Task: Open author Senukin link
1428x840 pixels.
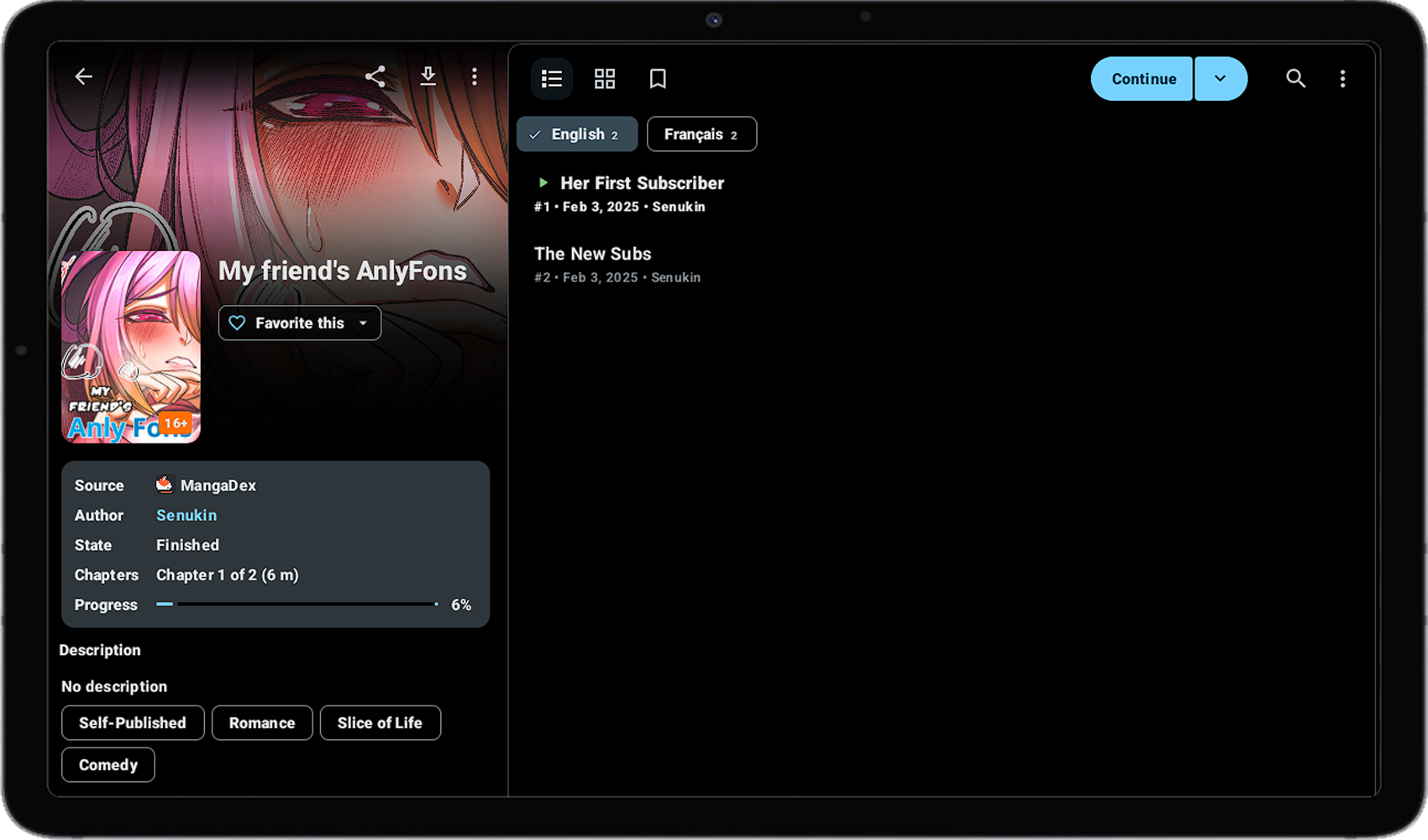Action: pyautogui.click(x=186, y=515)
